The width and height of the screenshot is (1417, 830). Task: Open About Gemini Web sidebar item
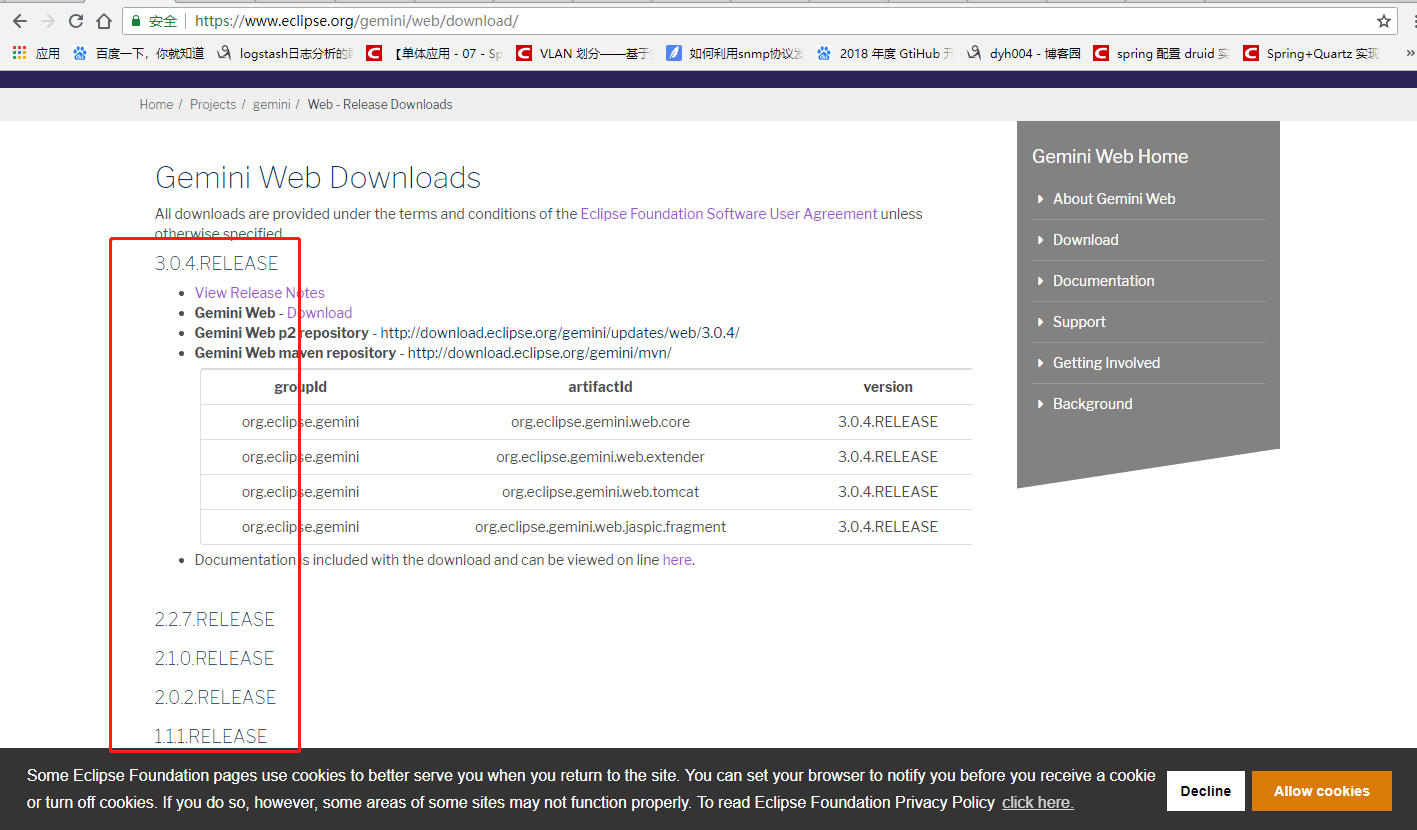coord(1114,199)
